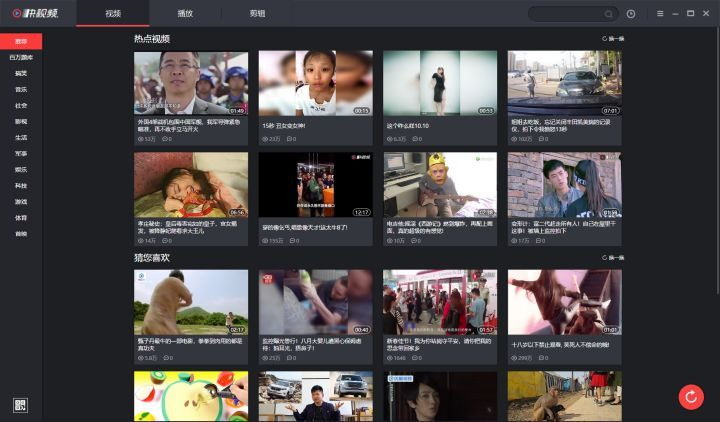Screen dimensions: 720x422
Task: Open the long-haired woman thumbnail 01:01
Action: [564, 302]
